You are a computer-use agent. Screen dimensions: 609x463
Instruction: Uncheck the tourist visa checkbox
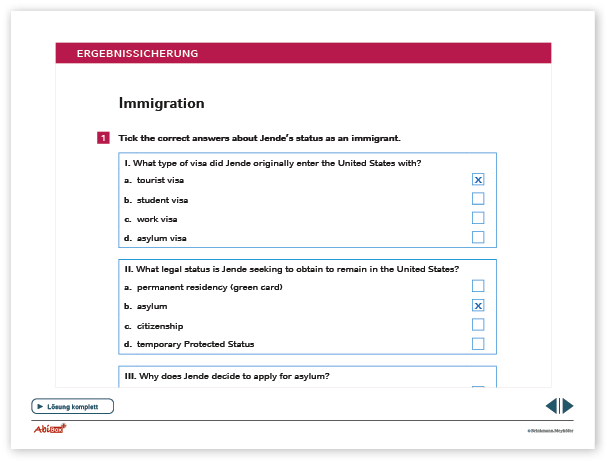coord(478,180)
